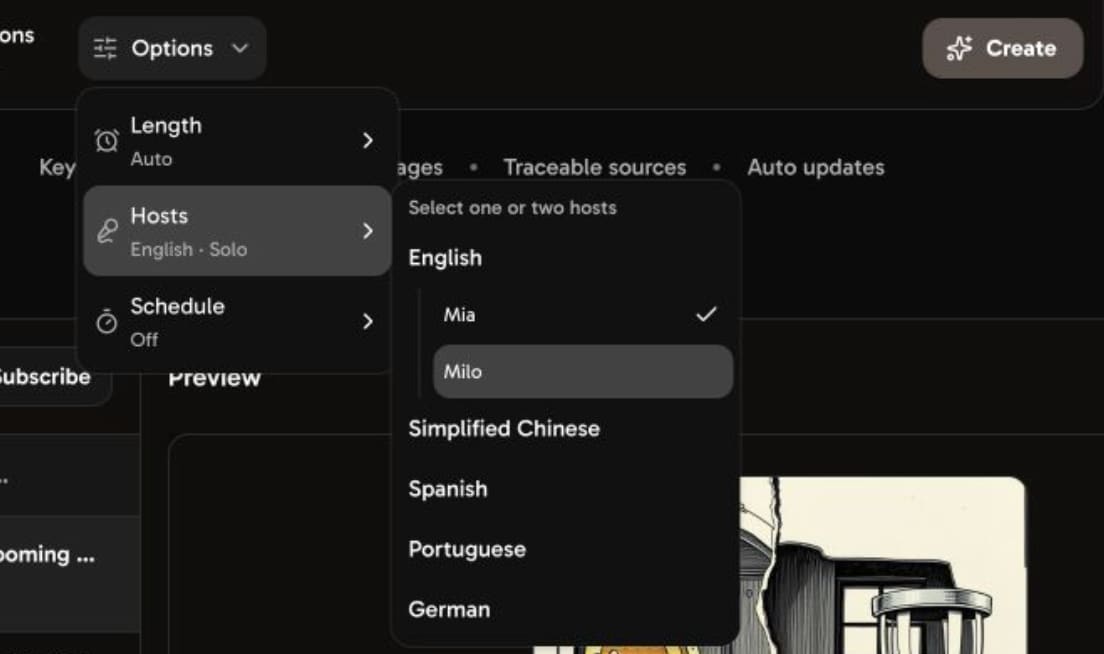
Task: Click the Auto updates text
Action: click(815, 168)
